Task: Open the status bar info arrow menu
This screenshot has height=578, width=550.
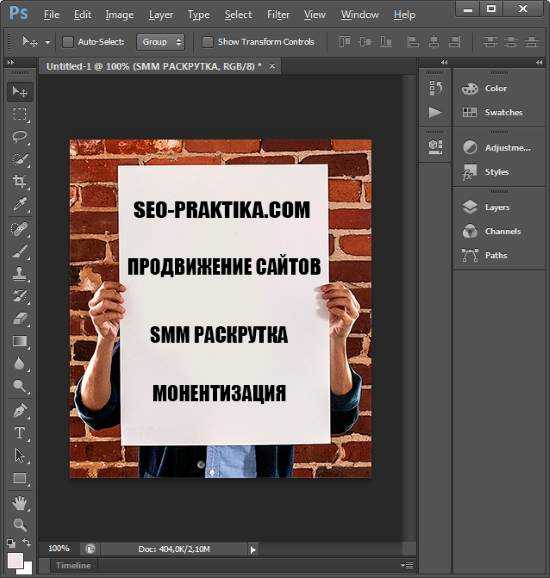Action: pos(253,550)
